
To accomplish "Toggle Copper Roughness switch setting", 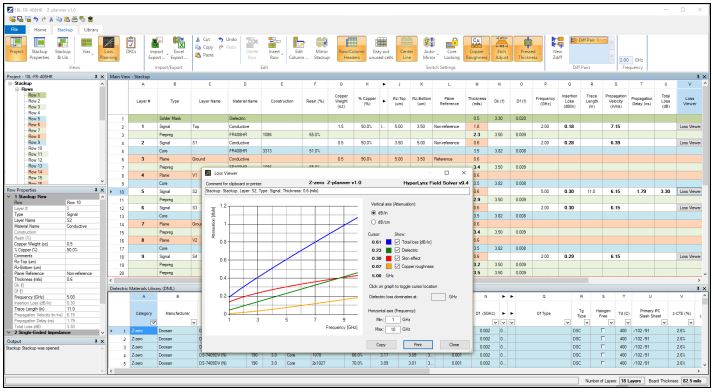I will (476, 49).
